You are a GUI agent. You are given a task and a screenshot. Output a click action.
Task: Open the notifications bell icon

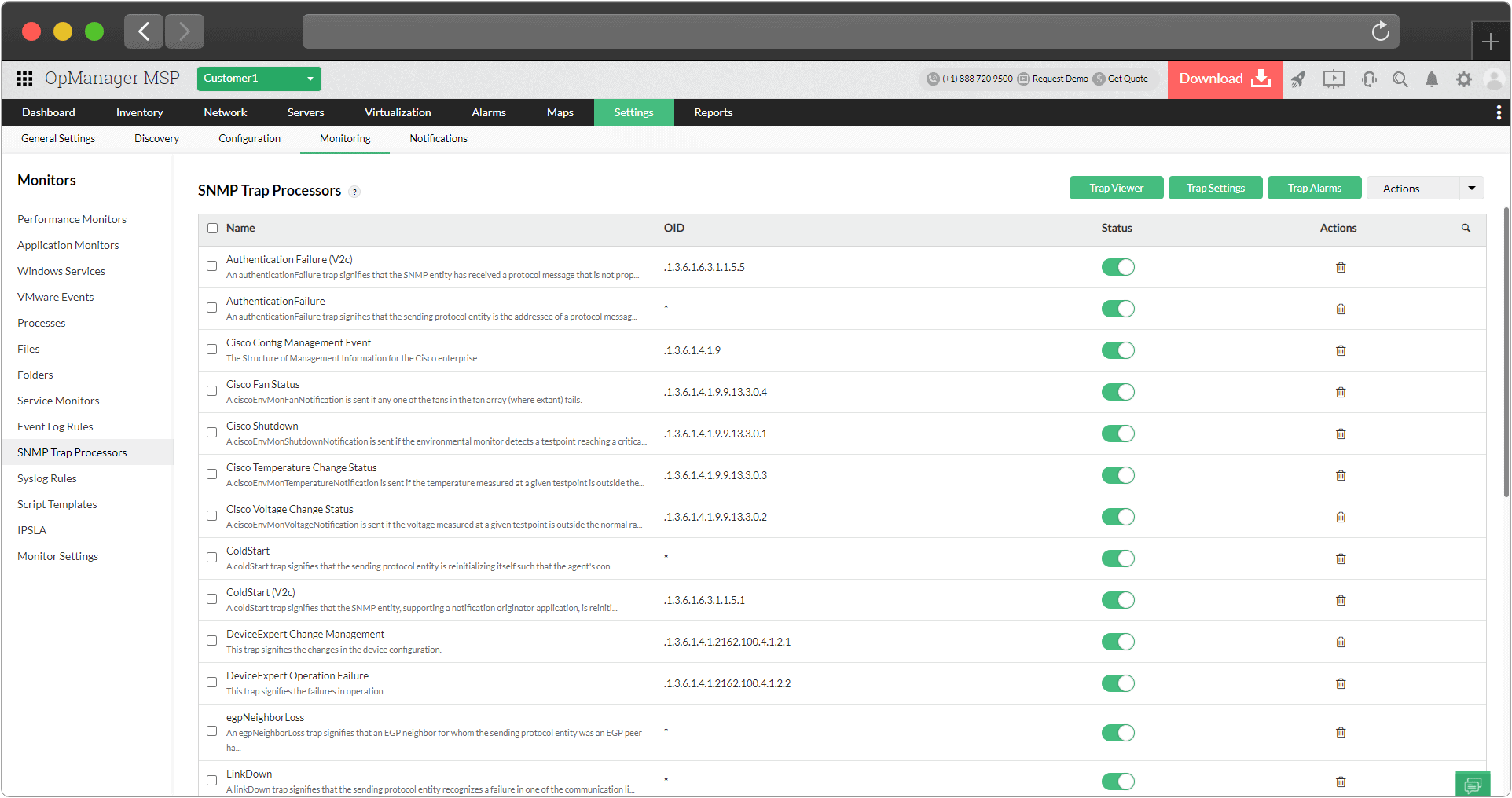click(1432, 79)
